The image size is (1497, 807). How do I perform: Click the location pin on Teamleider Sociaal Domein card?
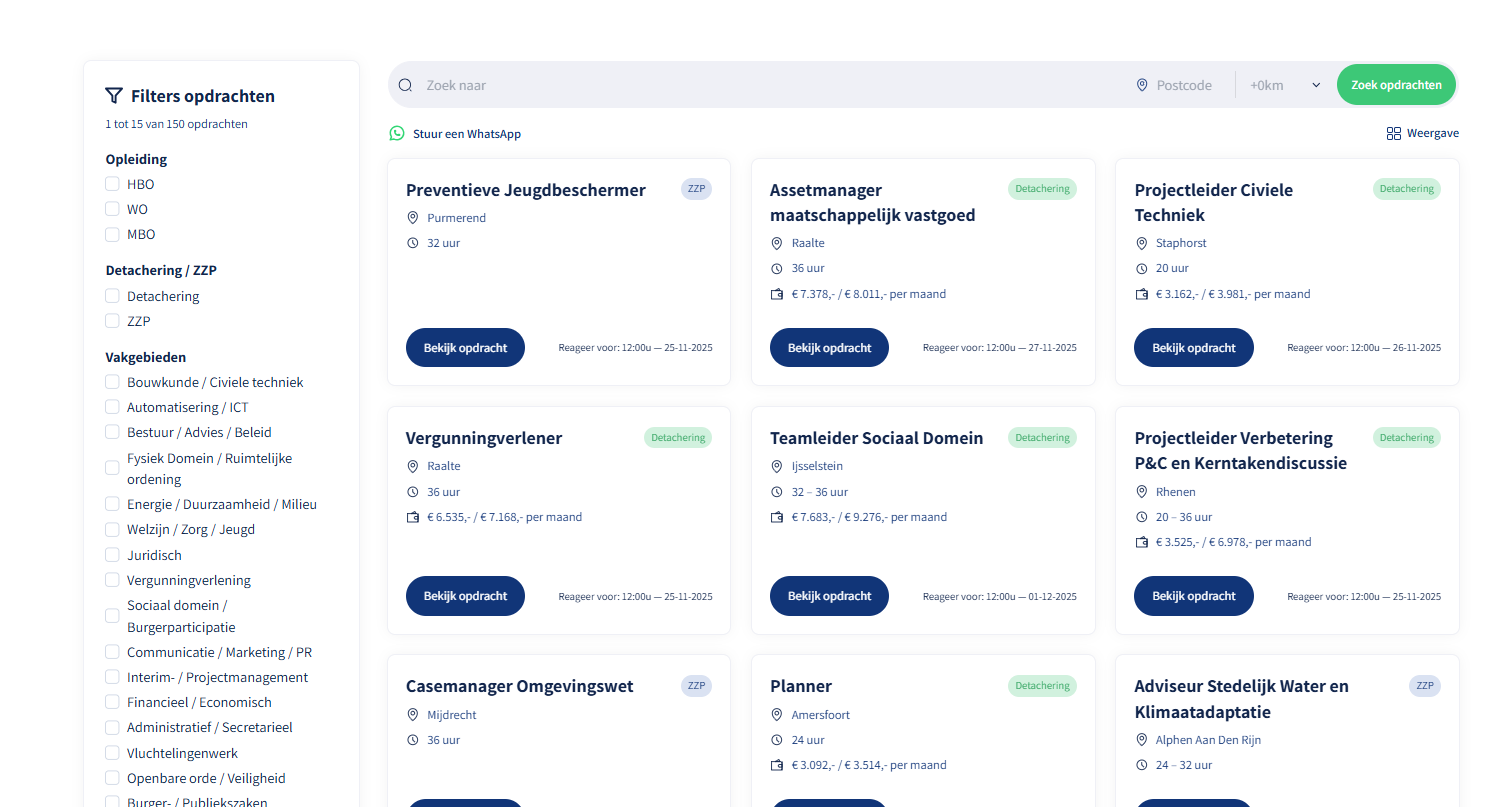pos(777,466)
